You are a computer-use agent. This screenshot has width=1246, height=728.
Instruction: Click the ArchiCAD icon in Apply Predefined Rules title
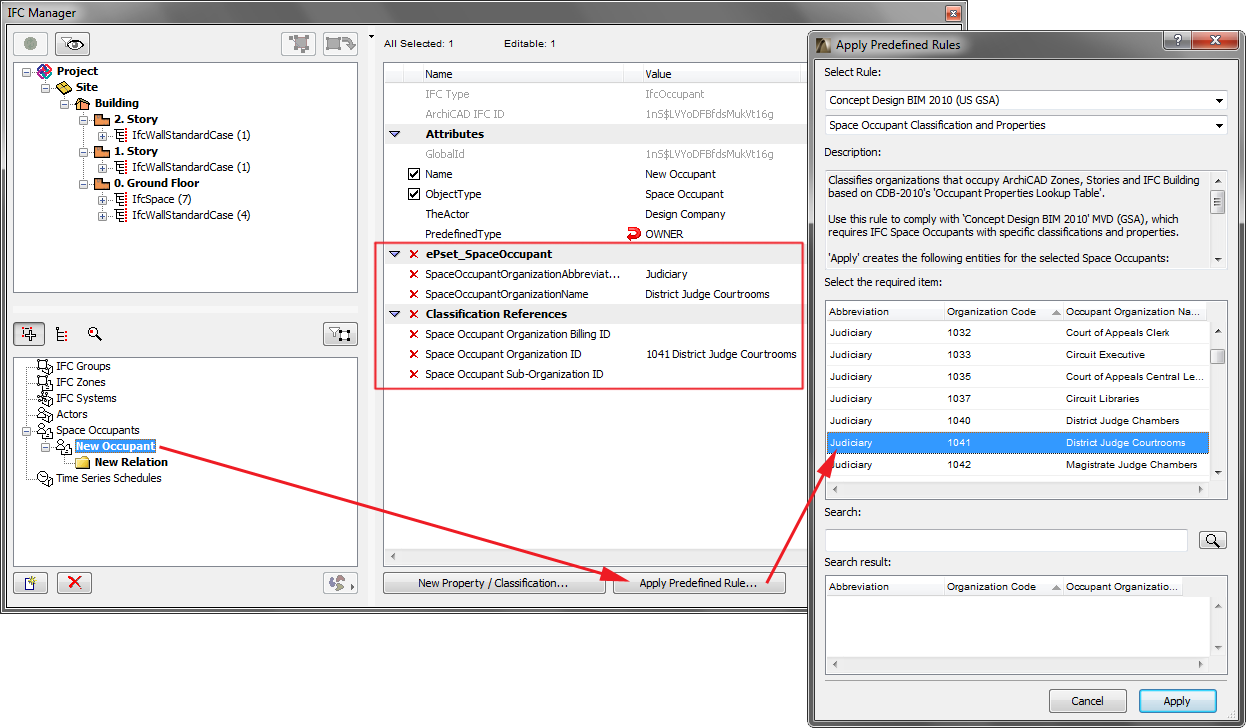click(823, 45)
